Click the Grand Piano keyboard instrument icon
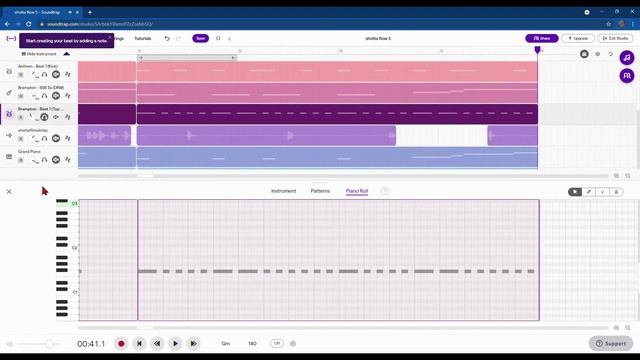This screenshot has height=360, width=640. [x=9, y=157]
